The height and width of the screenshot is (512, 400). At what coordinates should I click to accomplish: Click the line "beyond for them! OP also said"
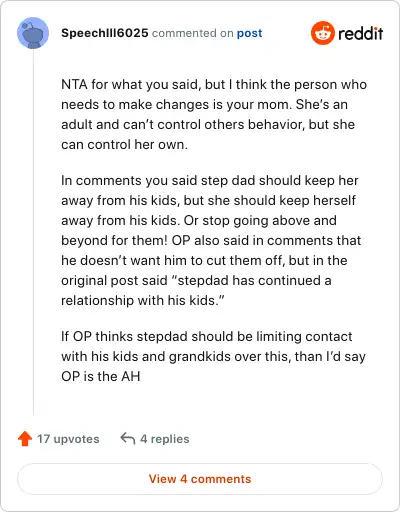tap(211, 240)
